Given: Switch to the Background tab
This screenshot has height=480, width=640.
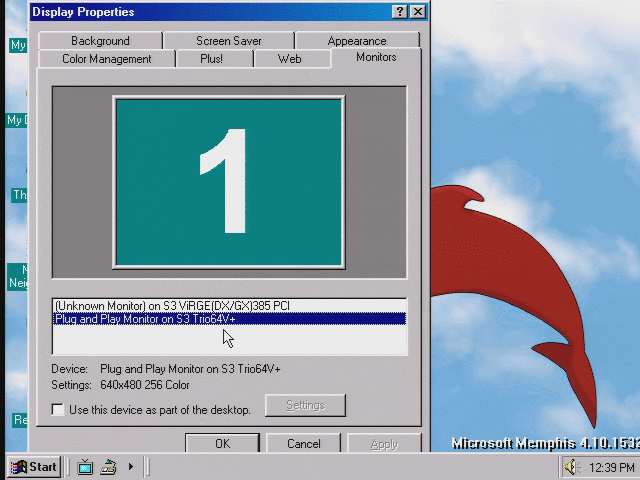Looking at the screenshot, I should click(100, 41).
